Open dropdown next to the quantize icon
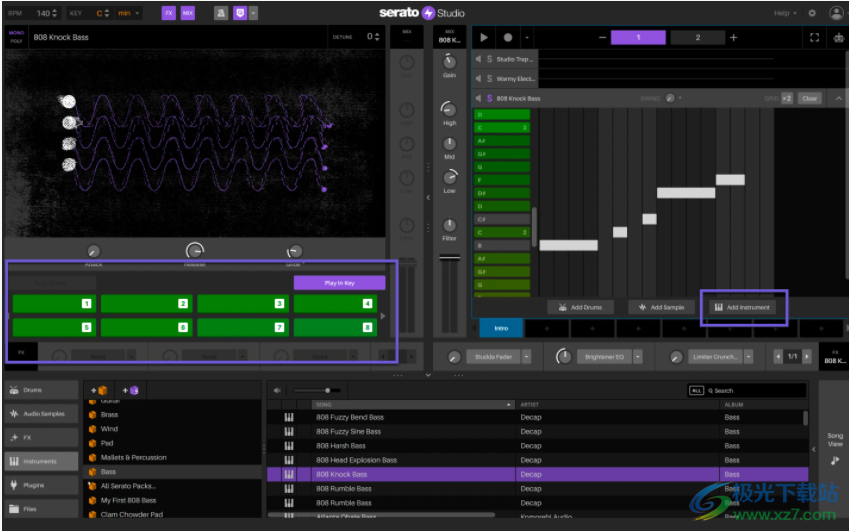The image size is (849, 531). click(253, 13)
